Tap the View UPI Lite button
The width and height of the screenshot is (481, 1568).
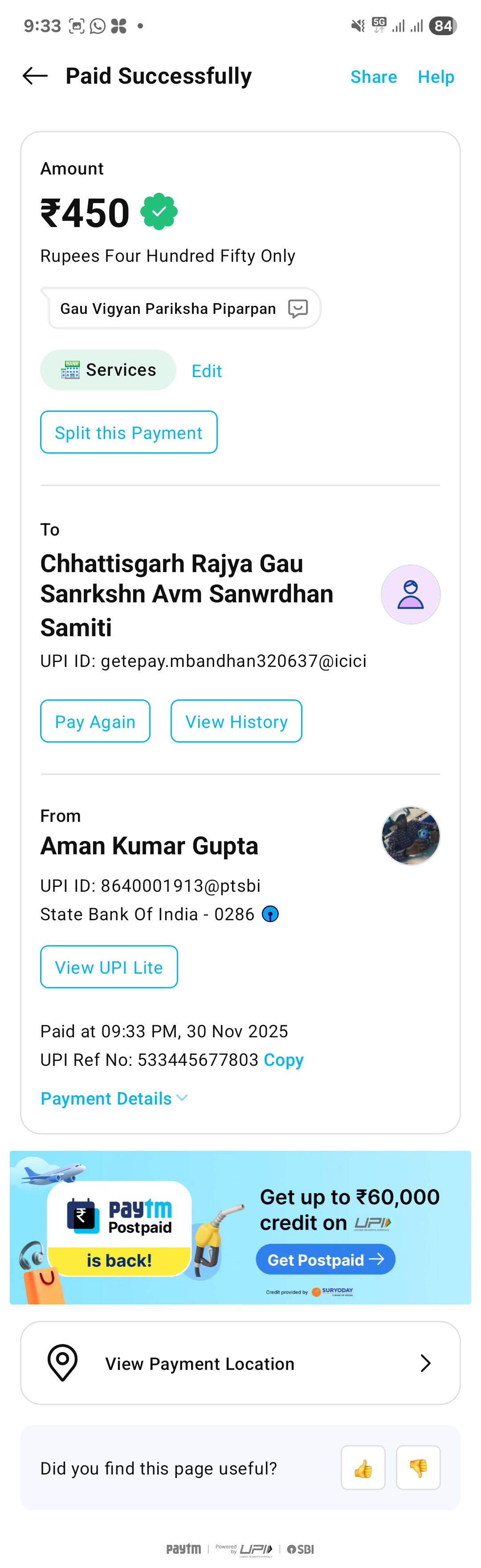coord(109,967)
